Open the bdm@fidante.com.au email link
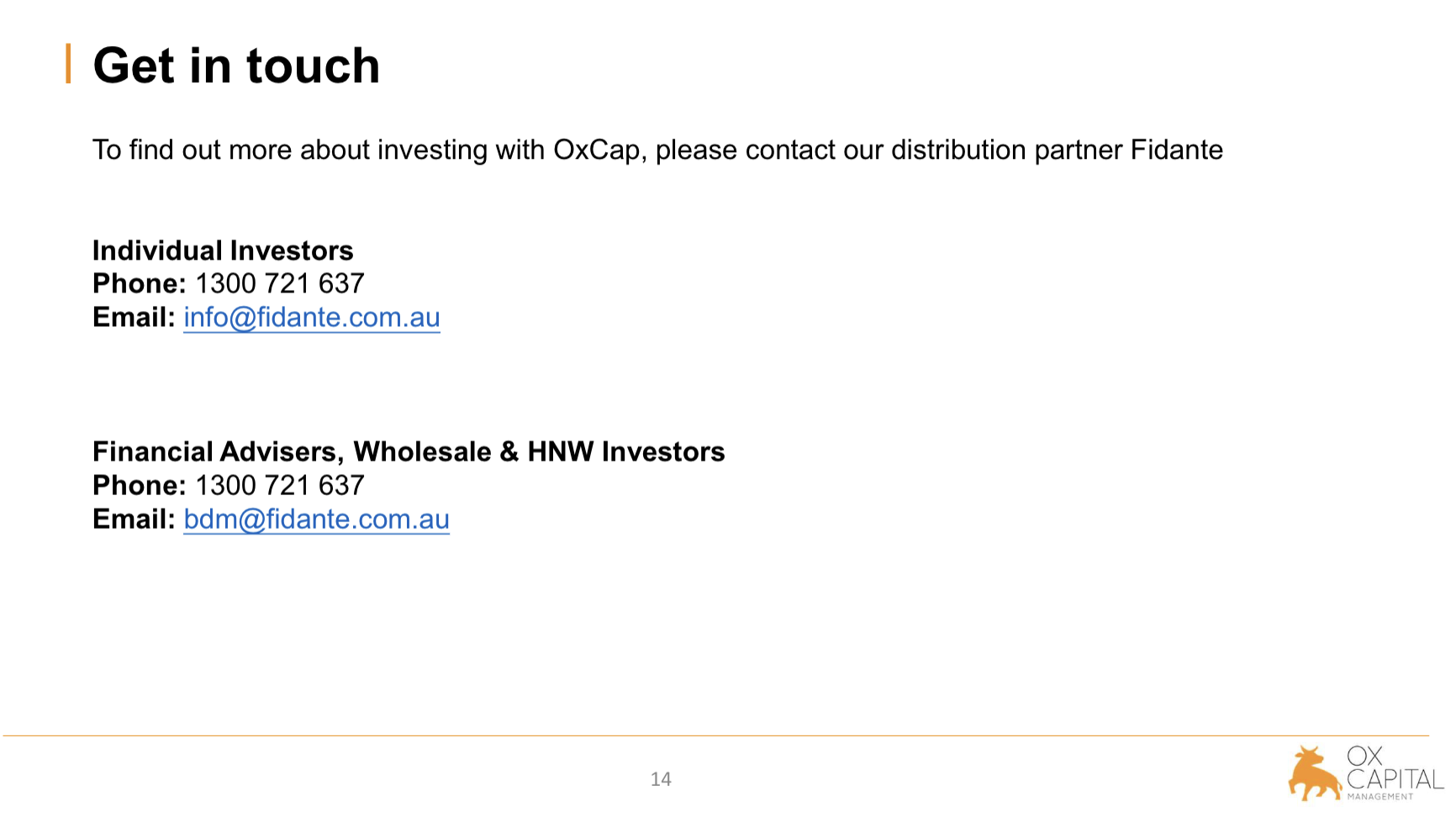The image size is (1456, 817). [x=316, y=519]
